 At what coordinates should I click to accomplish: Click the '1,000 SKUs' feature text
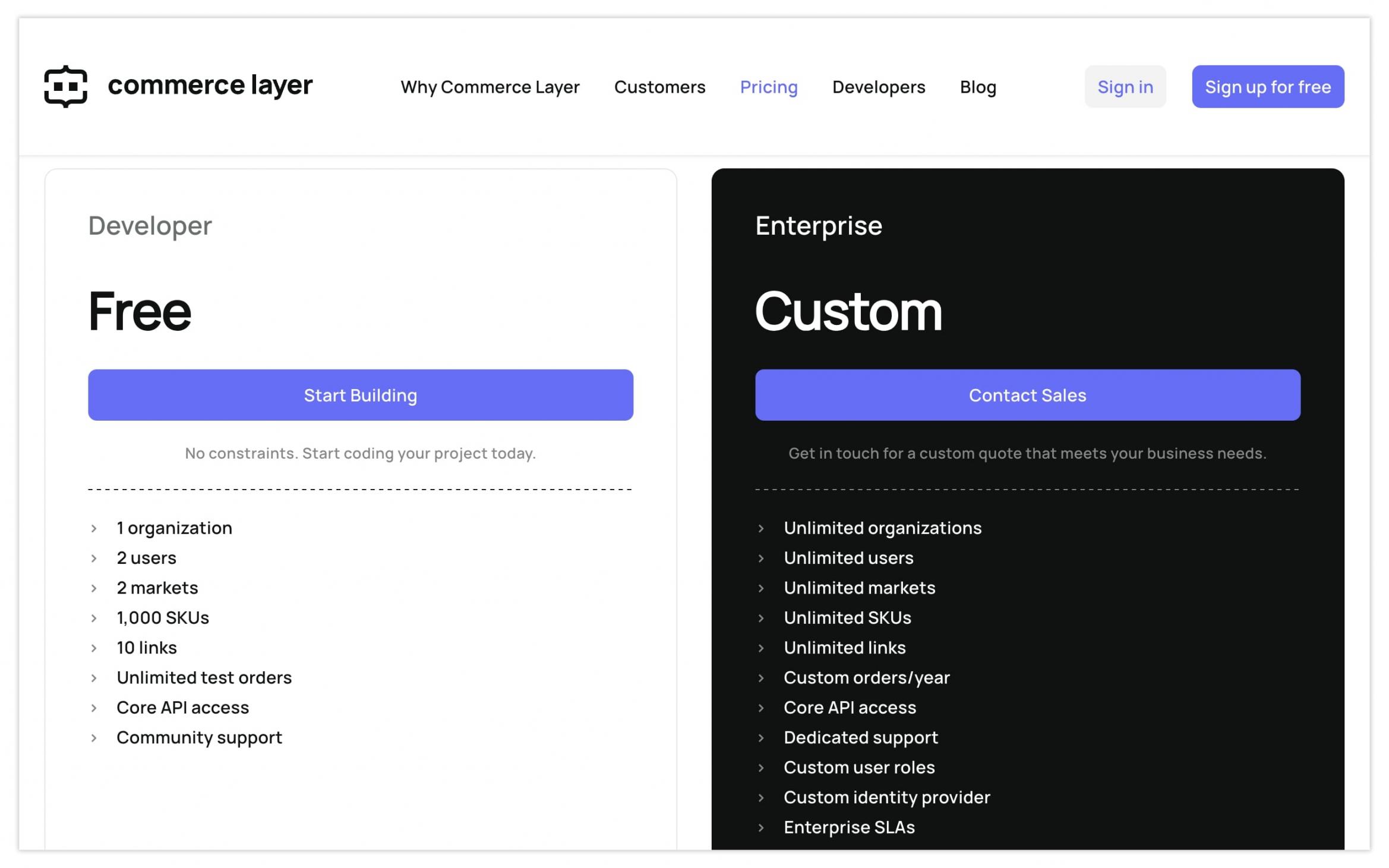[163, 618]
